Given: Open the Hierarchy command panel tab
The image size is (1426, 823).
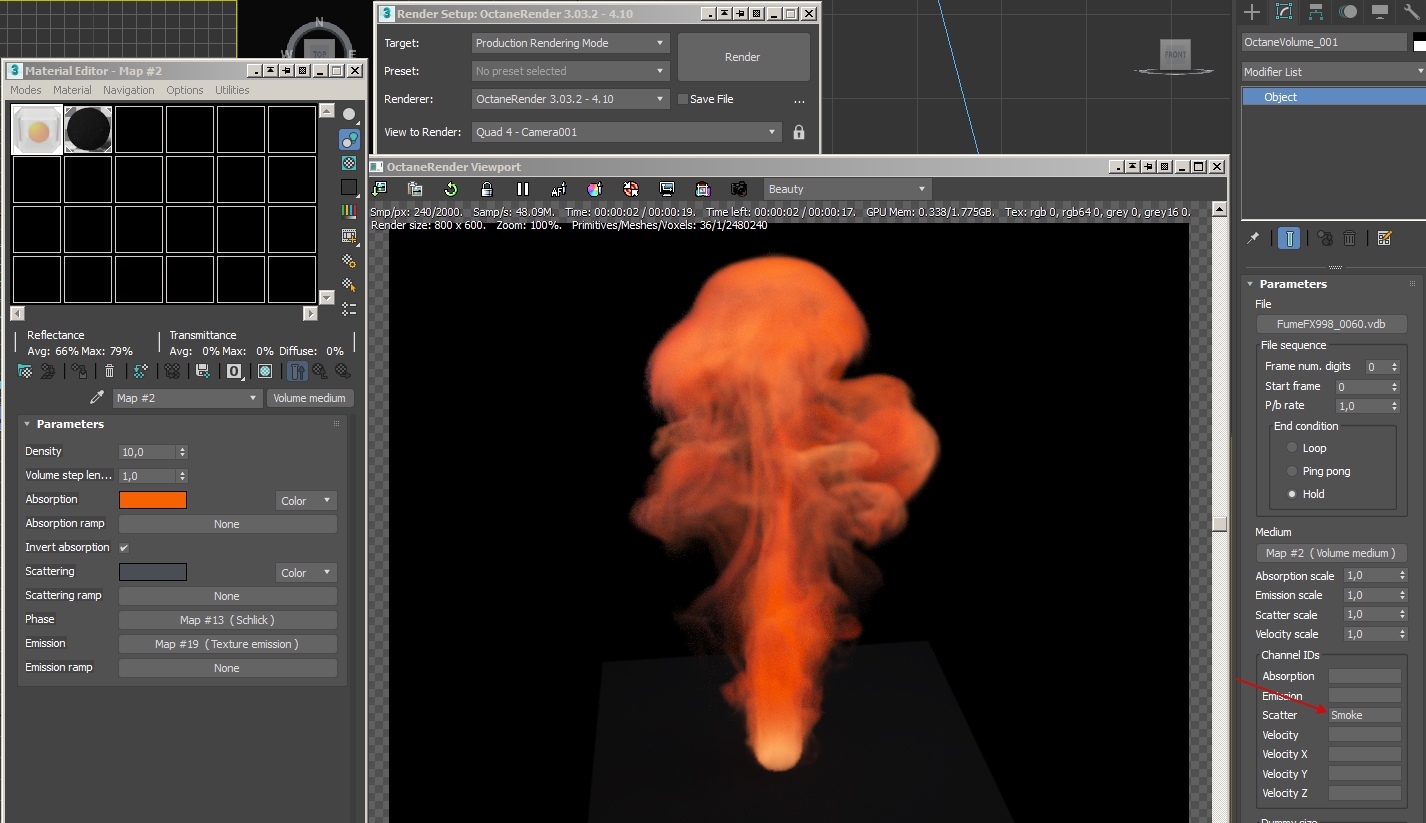Looking at the screenshot, I should point(1316,12).
